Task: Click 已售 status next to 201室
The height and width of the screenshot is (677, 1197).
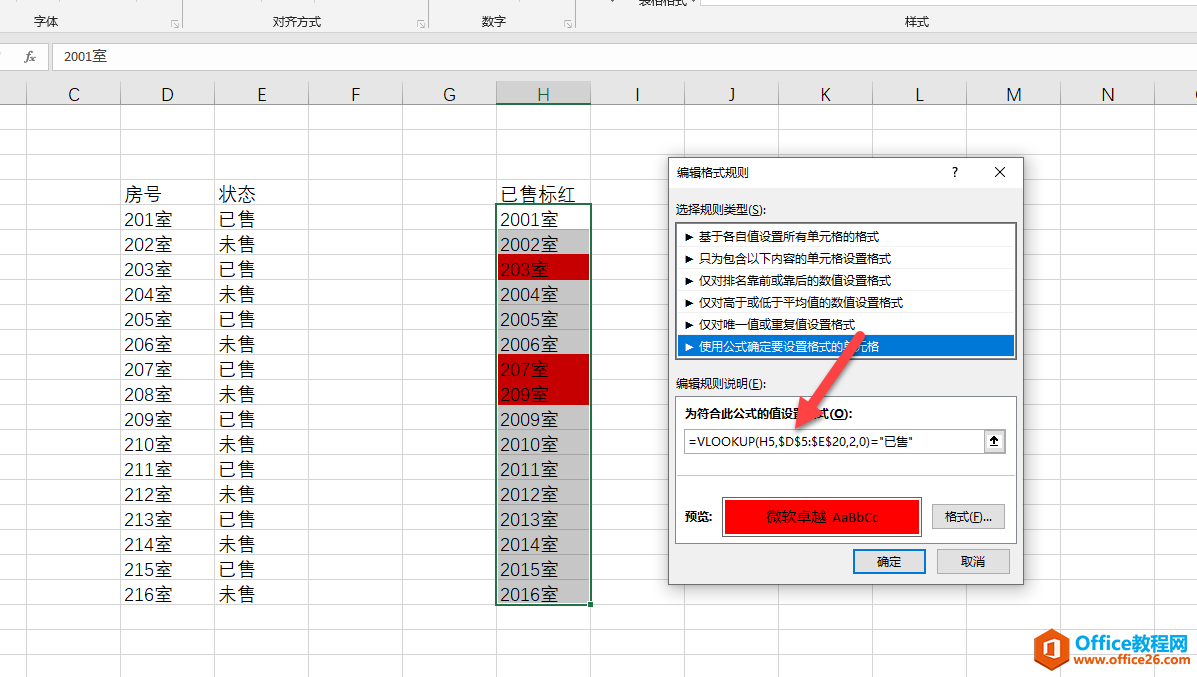Action: (x=261, y=219)
